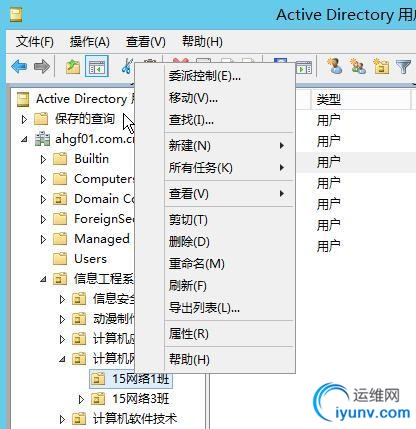
Task: Open the 文件(F) menu
Action: point(35,42)
